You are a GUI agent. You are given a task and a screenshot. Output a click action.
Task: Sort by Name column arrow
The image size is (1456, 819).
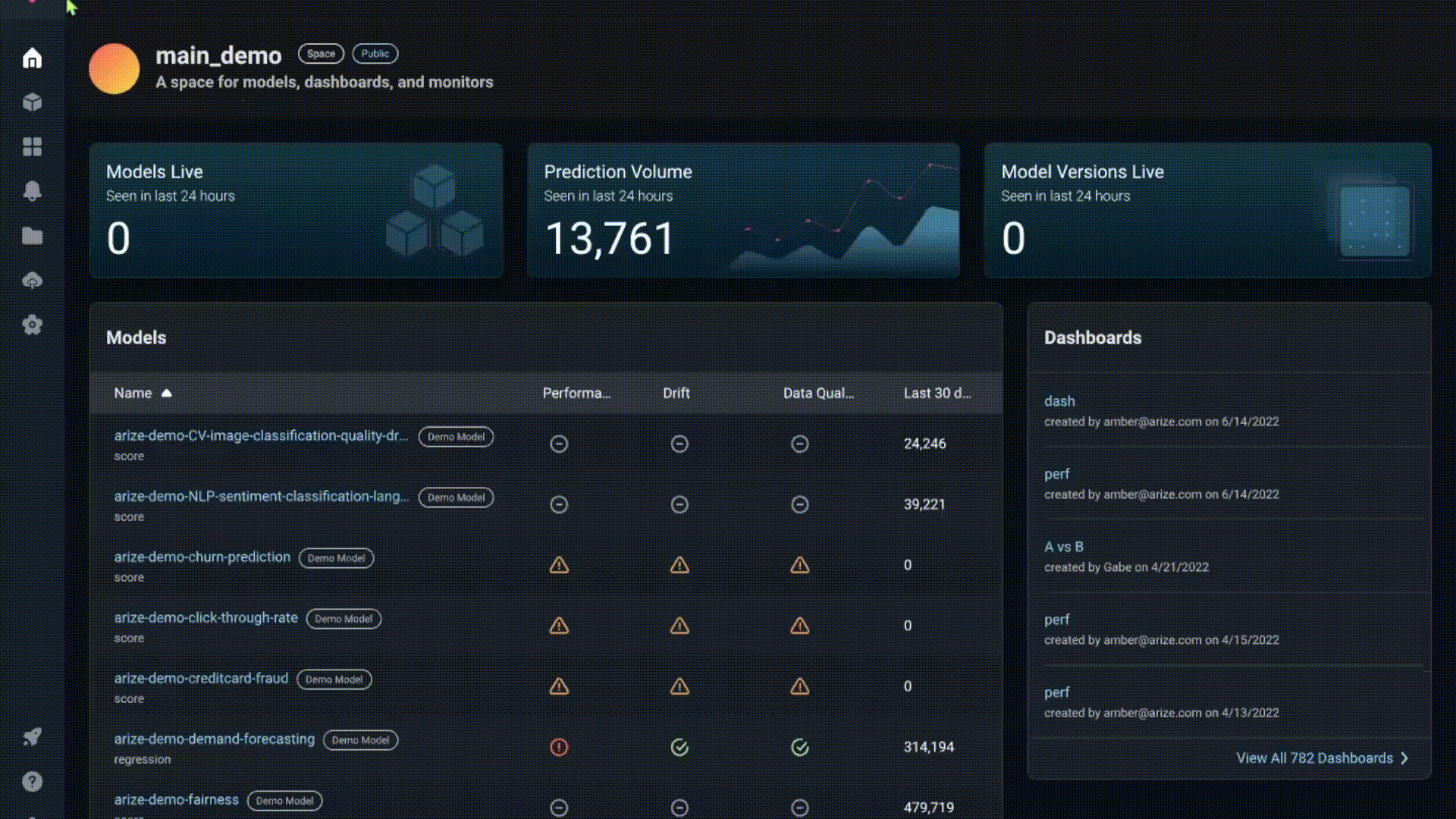167,393
